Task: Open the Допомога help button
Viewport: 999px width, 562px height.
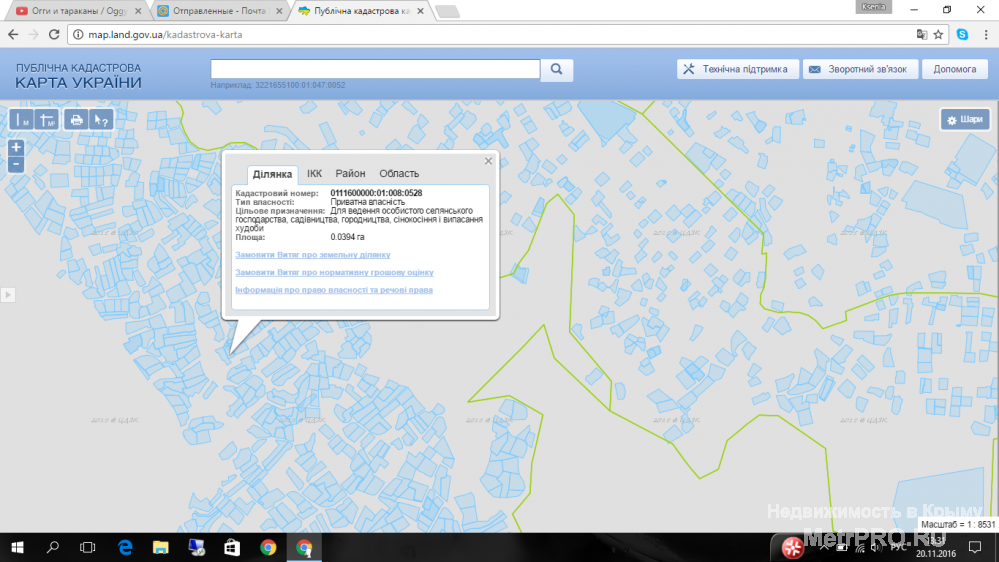Action: coord(954,69)
